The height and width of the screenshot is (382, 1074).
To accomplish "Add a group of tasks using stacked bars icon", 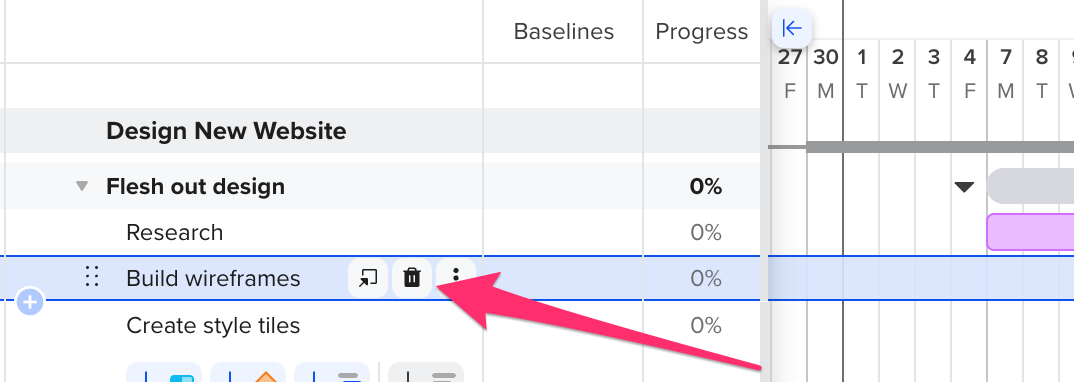I will [x=332, y=372].
